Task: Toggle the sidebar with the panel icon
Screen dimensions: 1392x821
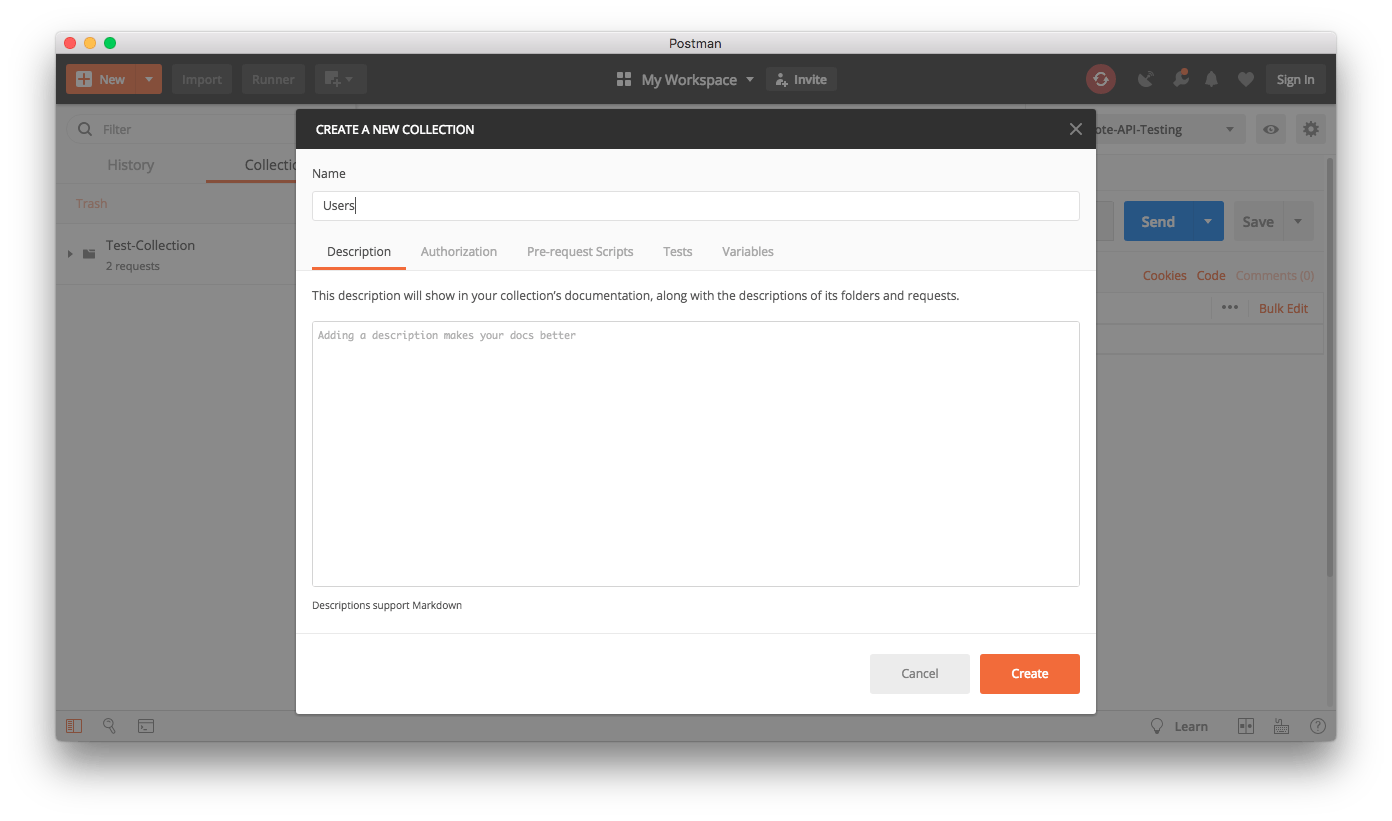Action: coord(73,725)
